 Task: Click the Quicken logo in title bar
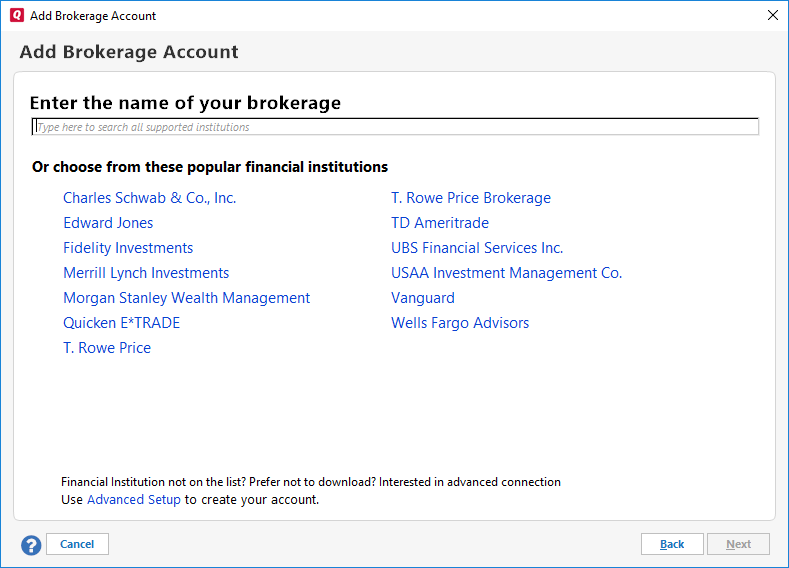point(16,15)
